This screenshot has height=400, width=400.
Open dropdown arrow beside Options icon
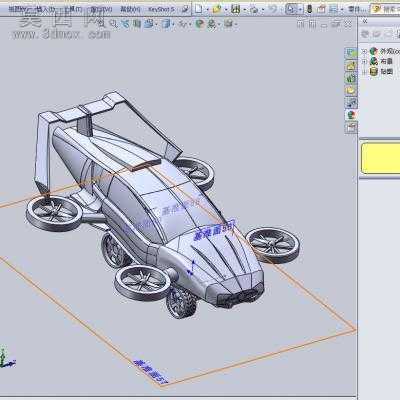342,10
